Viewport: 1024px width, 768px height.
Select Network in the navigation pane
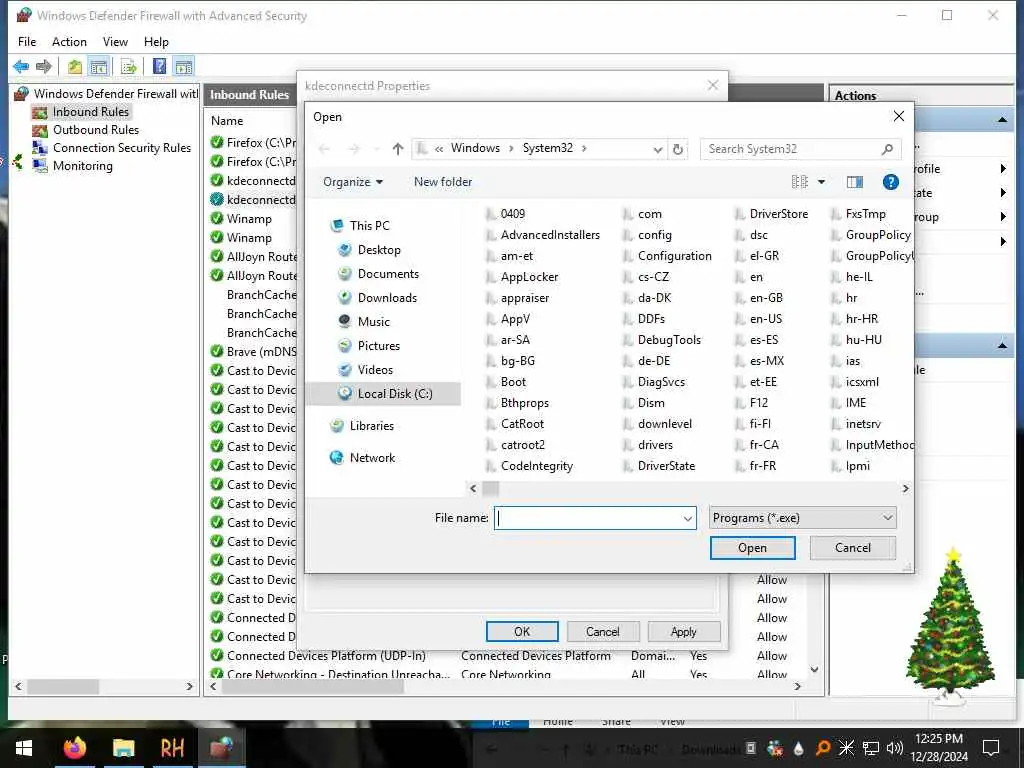[x=372, y=458]
